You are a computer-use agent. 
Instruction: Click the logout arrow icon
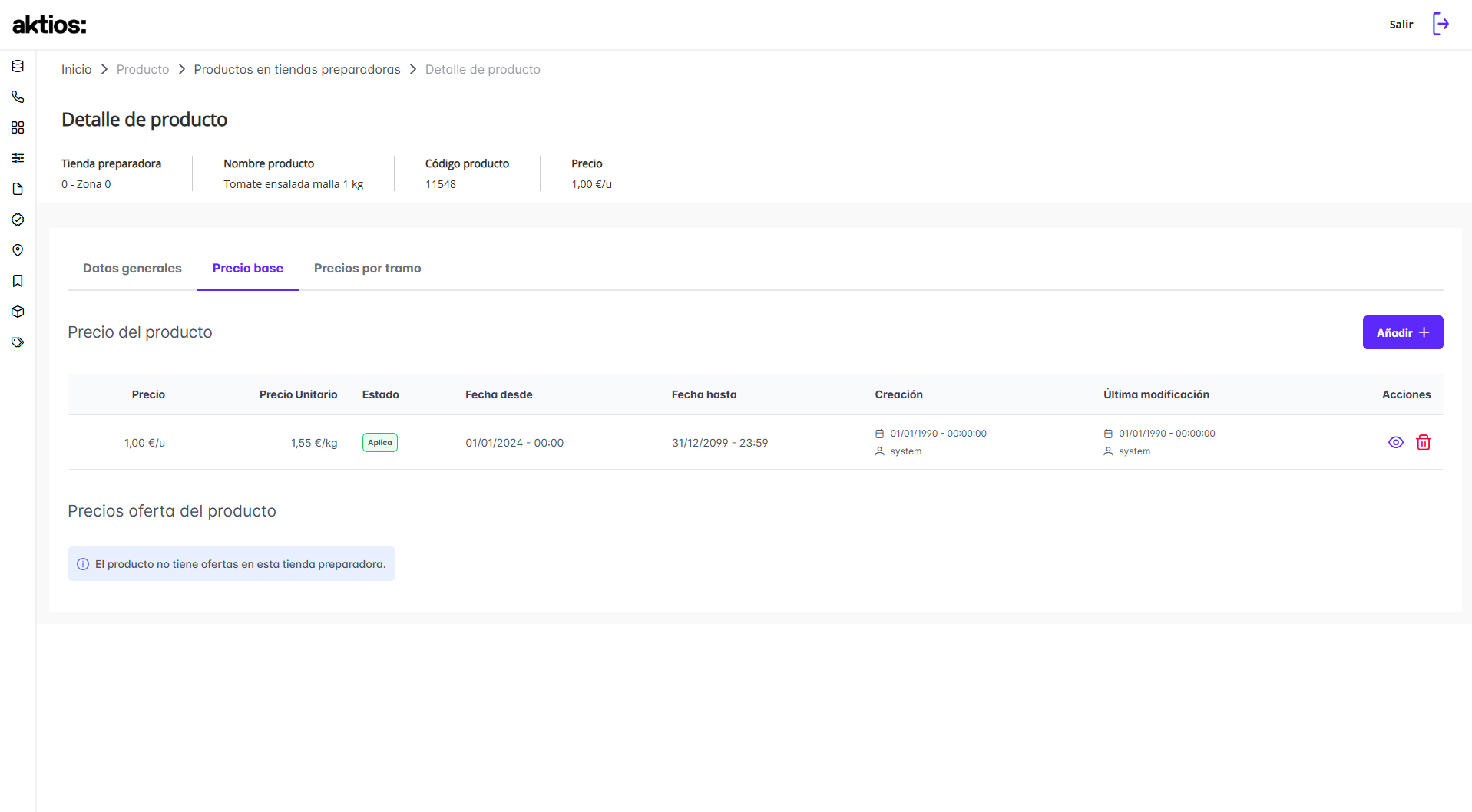[x=1441, y=24]
